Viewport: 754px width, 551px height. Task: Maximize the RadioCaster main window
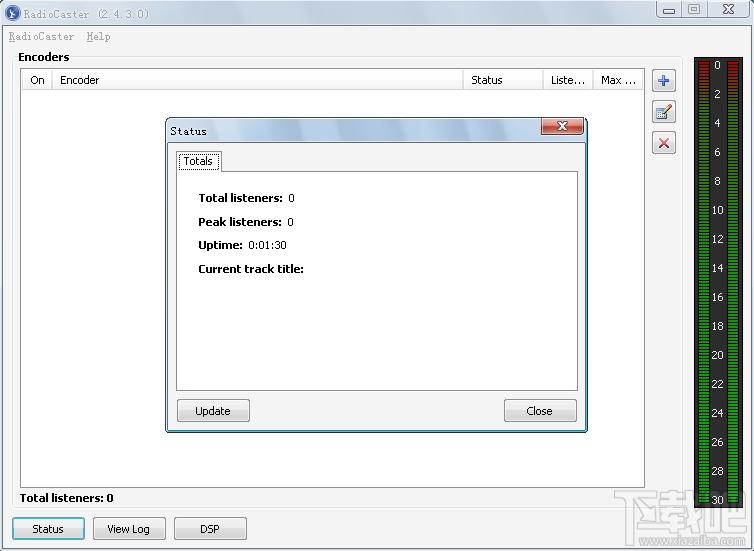pos(693,10)
